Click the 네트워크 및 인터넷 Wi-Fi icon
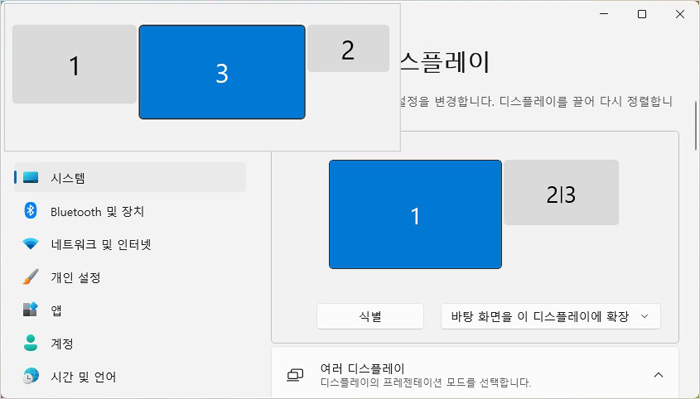Image resolution: width=700 pixels, height=399 pixels. coord(30,244)
